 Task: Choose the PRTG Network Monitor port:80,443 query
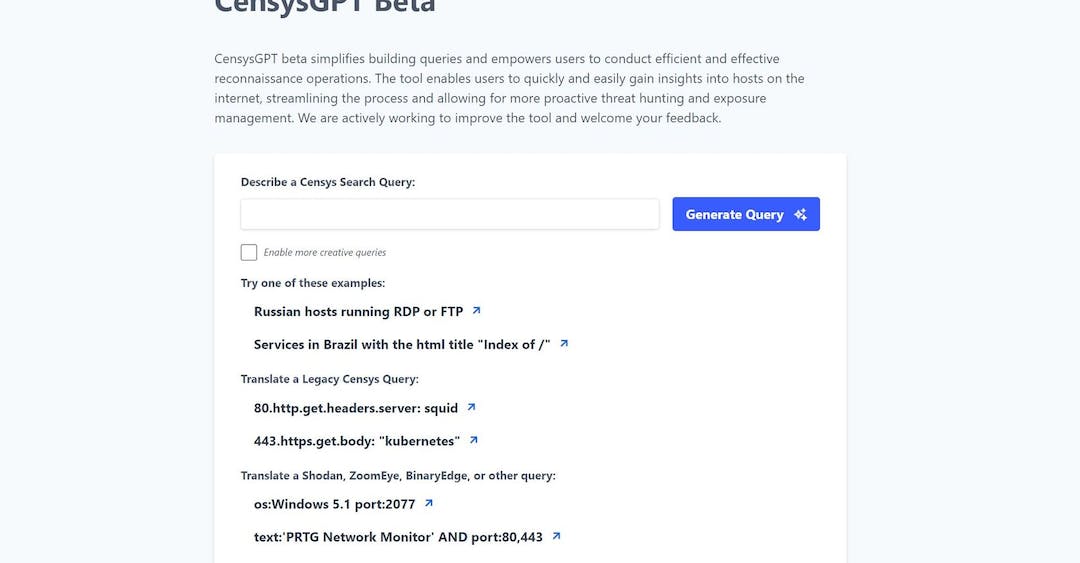(x=398, y=537)
